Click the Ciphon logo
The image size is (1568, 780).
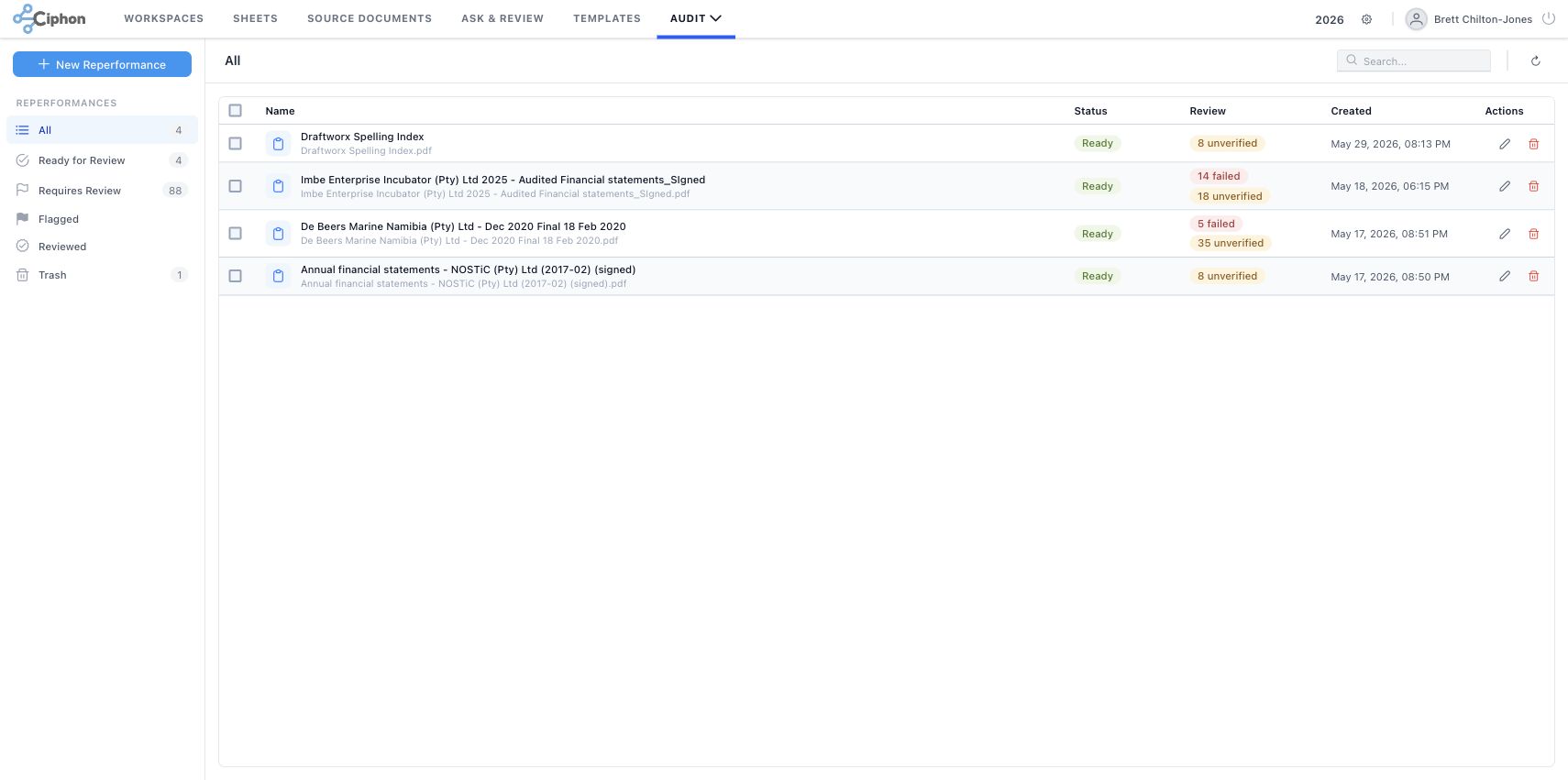(50, 18)
